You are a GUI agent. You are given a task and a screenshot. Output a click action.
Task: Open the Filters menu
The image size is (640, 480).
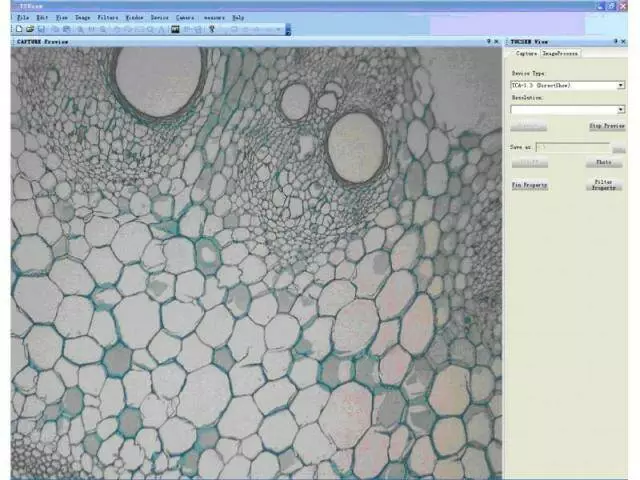click(108, 18)
